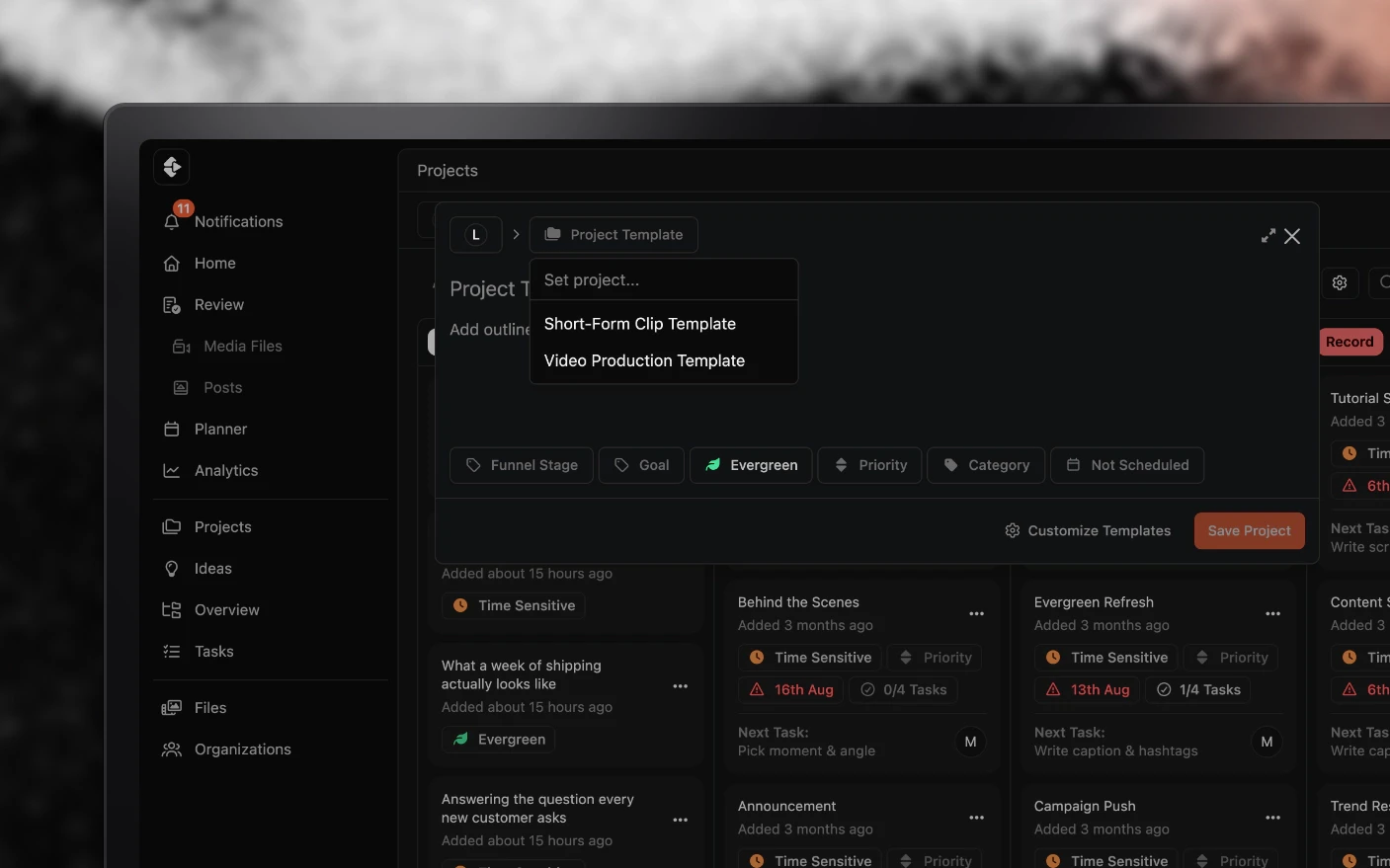Open more options for Evergreen Refresh
Viewport: 1390px width, 868px height.
[x=1272, y=614]
